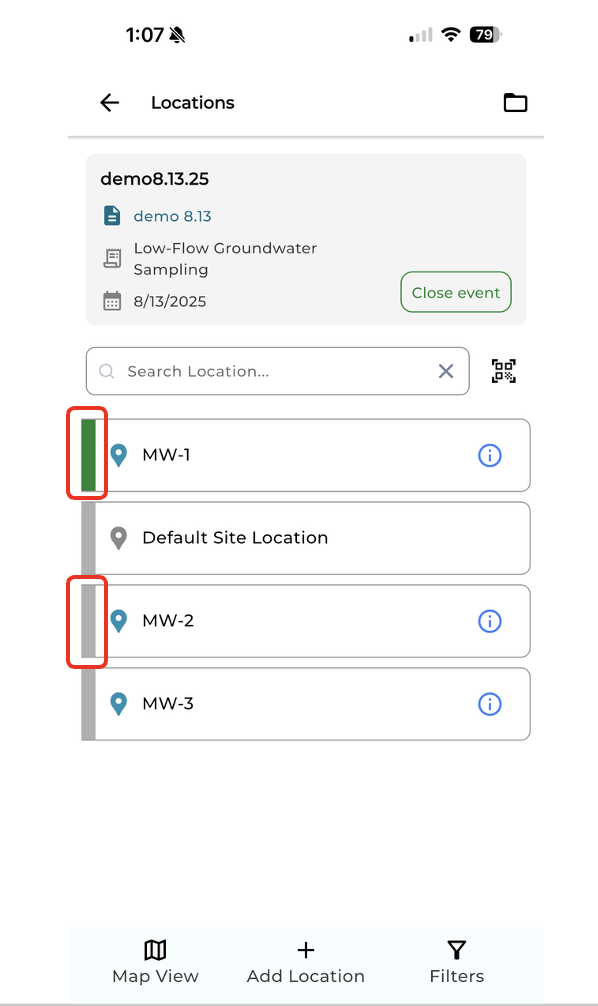This screenshot has width=598, height=1006.
Task: Clear the search field with X
Action: [x=446, y=371]
